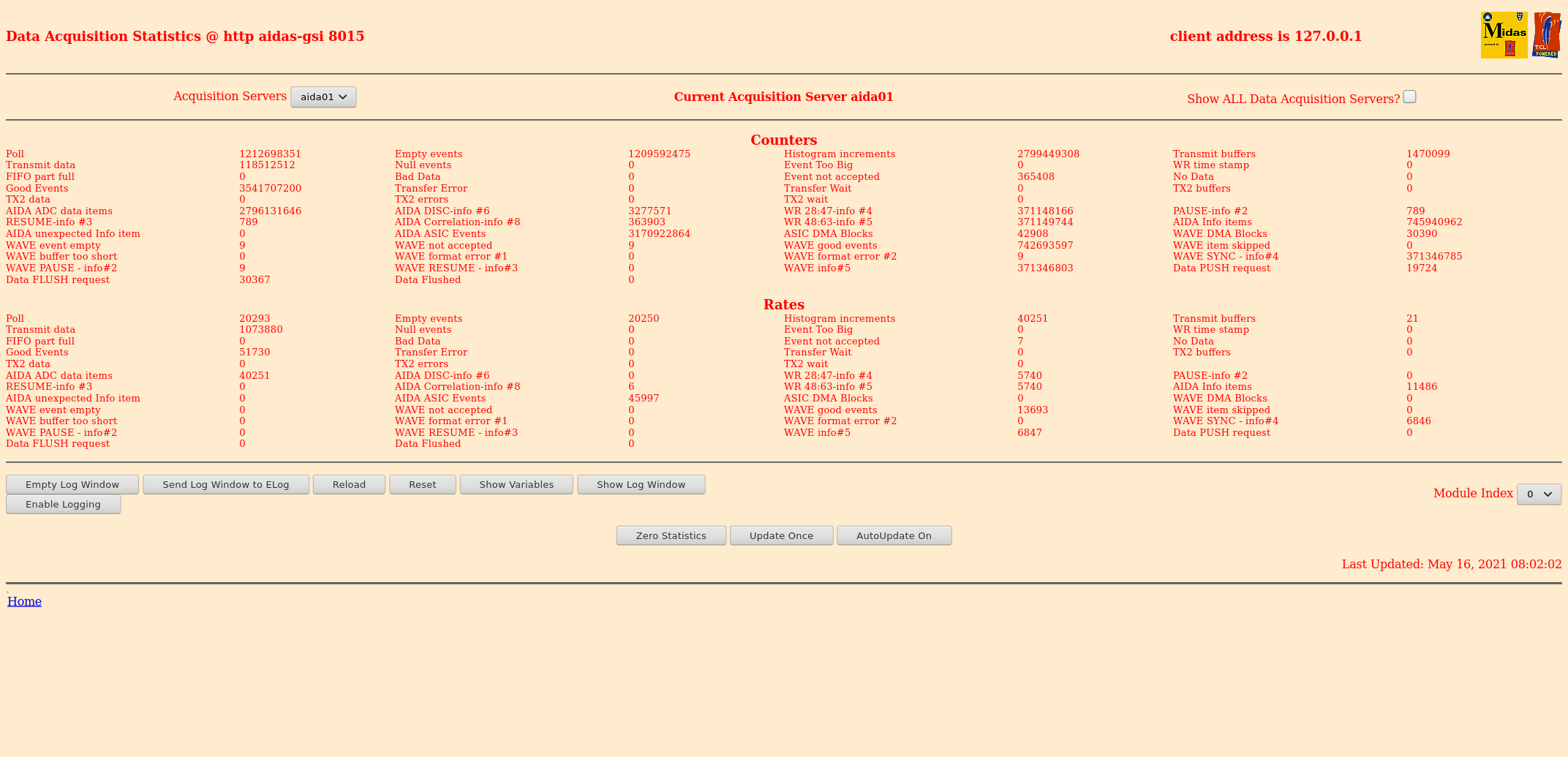Screen dimensions: 1568x757
Task: Click ASIC DMA Blocks value 42908
Action: click(x=1033, y=234)
